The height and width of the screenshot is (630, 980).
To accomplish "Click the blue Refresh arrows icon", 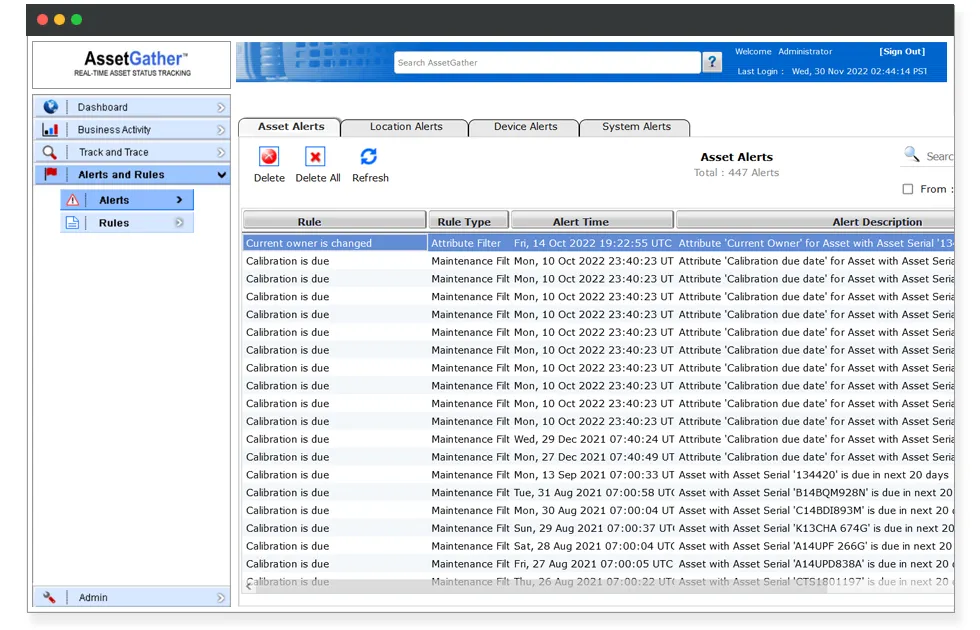I will point(369,156).
